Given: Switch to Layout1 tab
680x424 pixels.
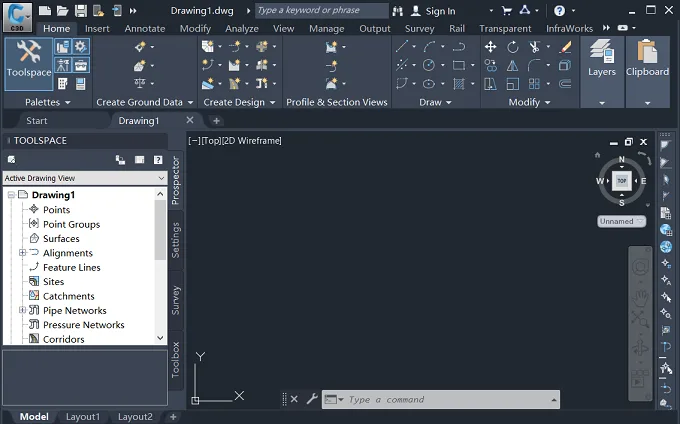Looking at the screenshot, I should [83, 417].
